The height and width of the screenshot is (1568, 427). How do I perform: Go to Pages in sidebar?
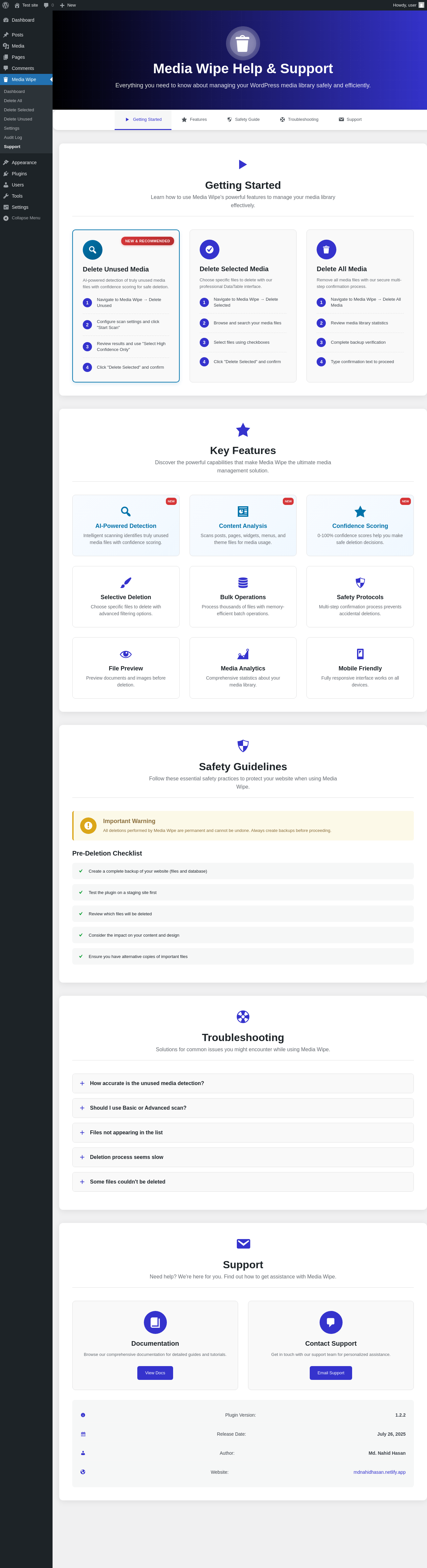26,57
